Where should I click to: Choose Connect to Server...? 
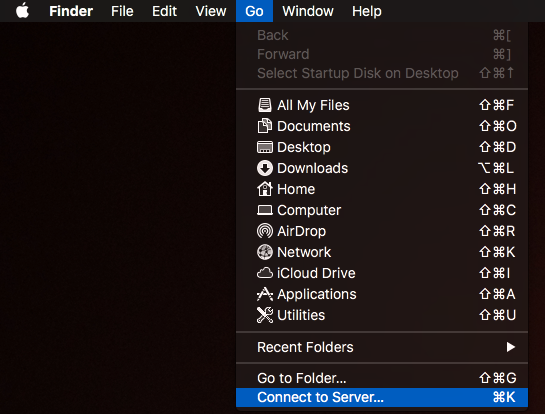(382, 397)
